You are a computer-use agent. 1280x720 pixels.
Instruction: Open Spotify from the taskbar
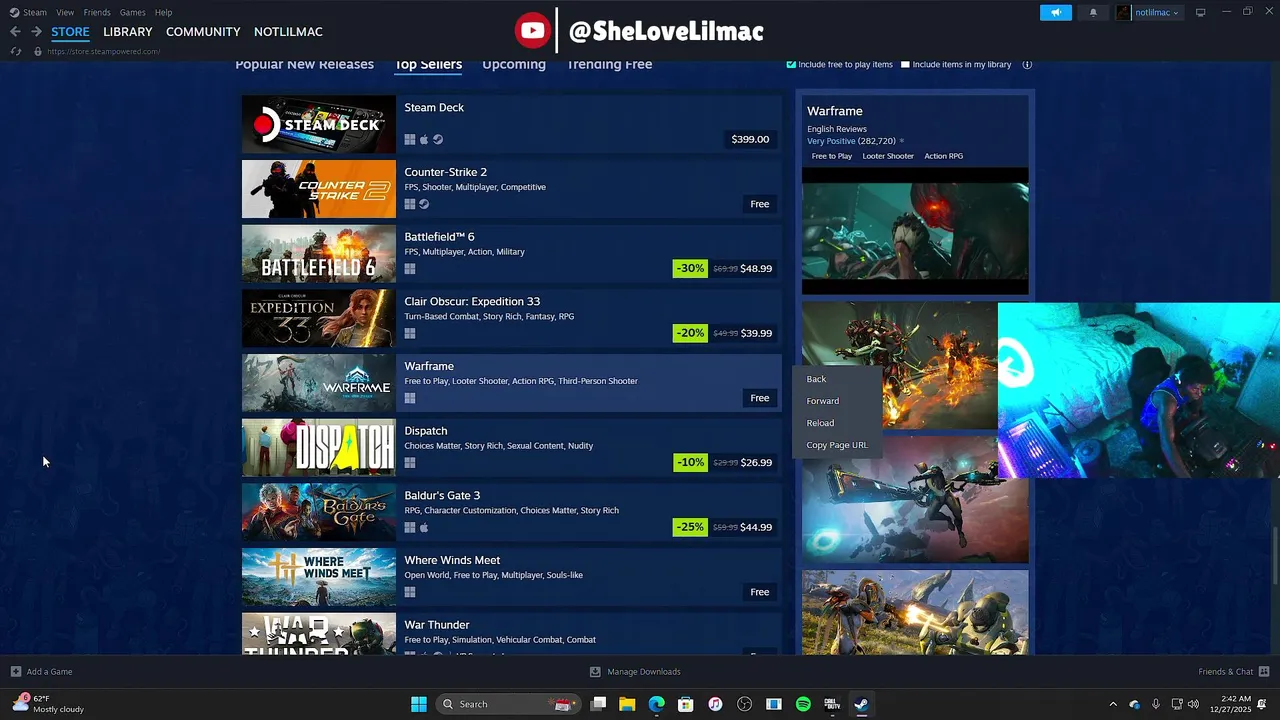tap(803, 704)
